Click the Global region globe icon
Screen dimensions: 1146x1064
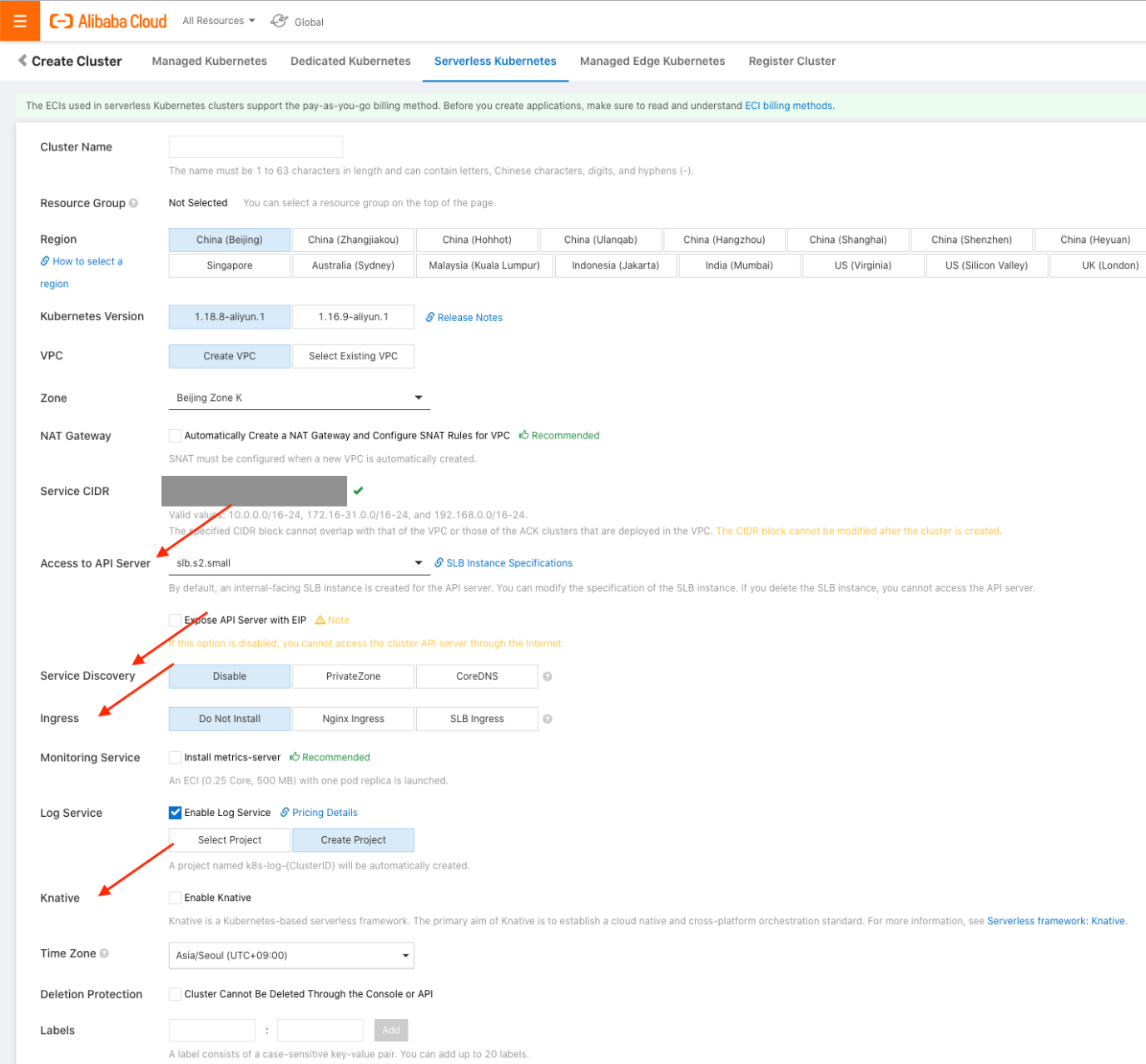[280, 21]
